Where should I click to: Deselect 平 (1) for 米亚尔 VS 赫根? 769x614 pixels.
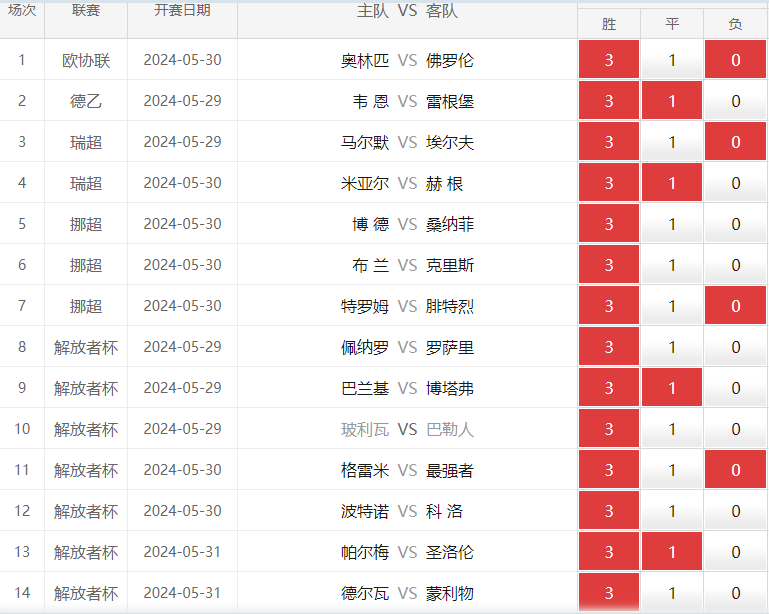(672, 183)
